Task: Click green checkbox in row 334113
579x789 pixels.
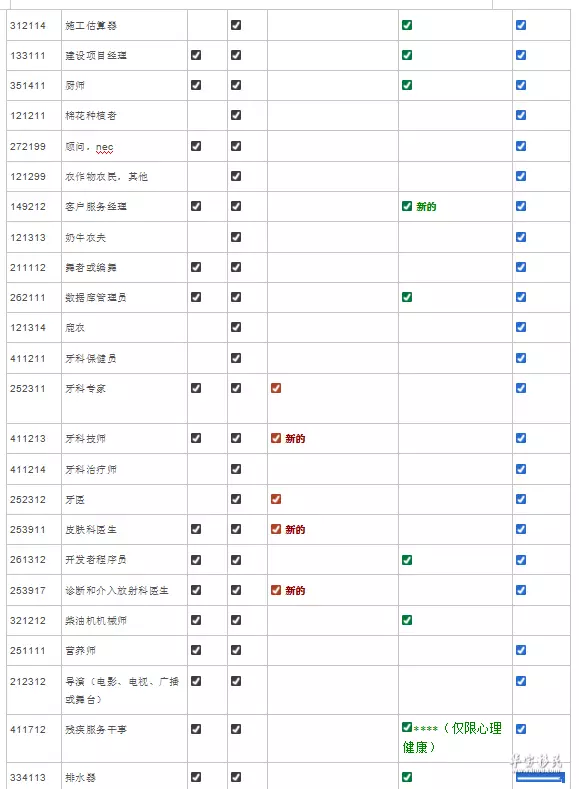Action: point(407,777)
